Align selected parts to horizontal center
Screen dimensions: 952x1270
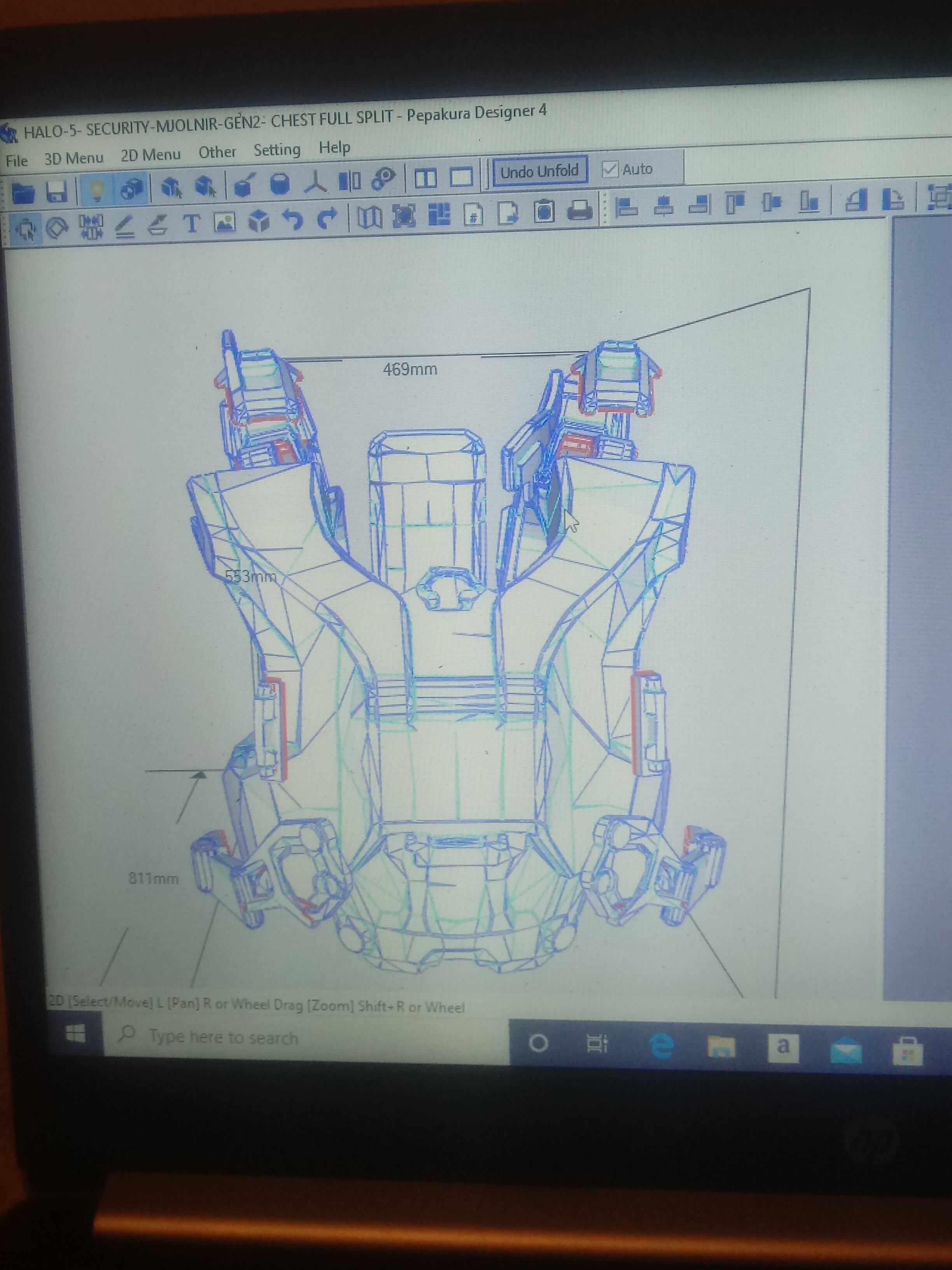pos(664,205)
